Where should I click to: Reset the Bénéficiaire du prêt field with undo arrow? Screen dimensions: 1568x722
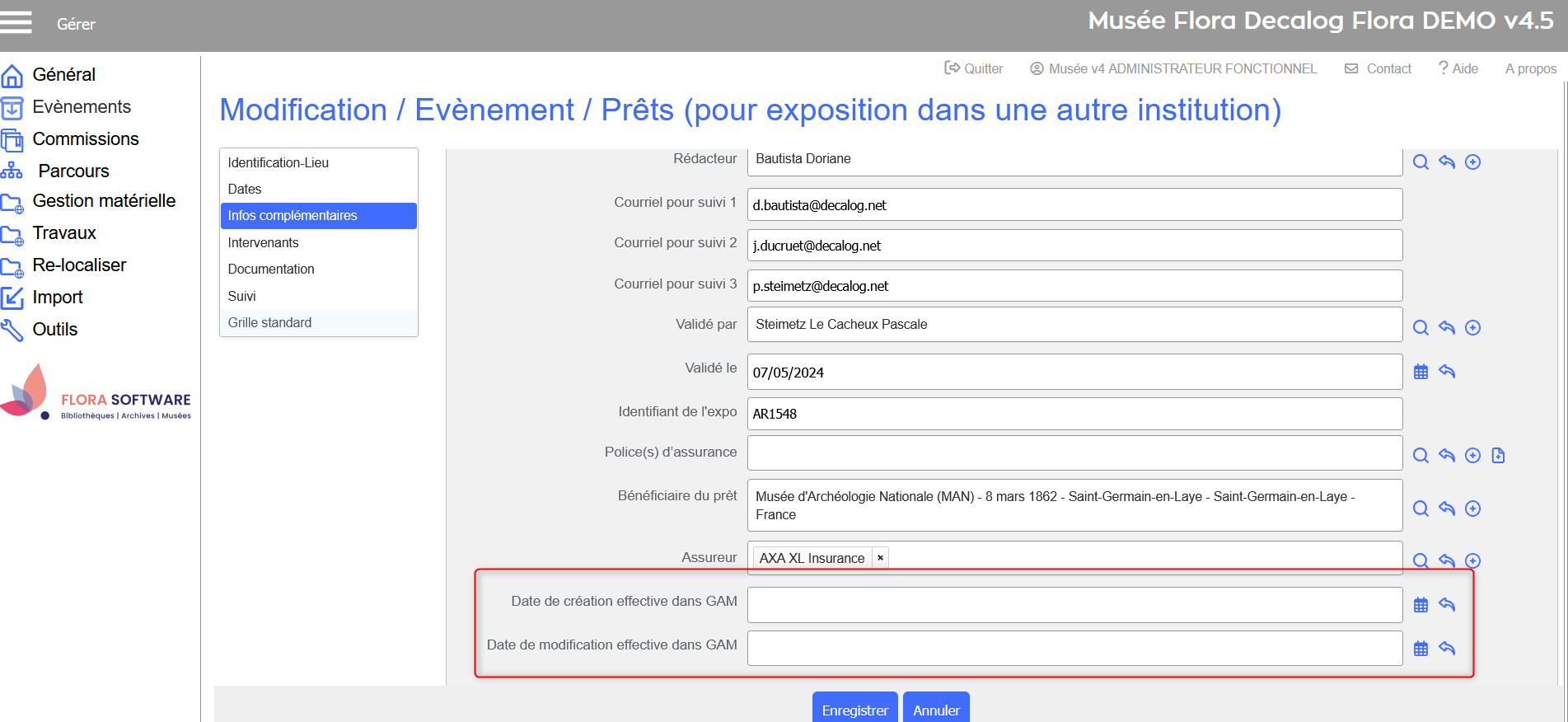point(1446,509)
